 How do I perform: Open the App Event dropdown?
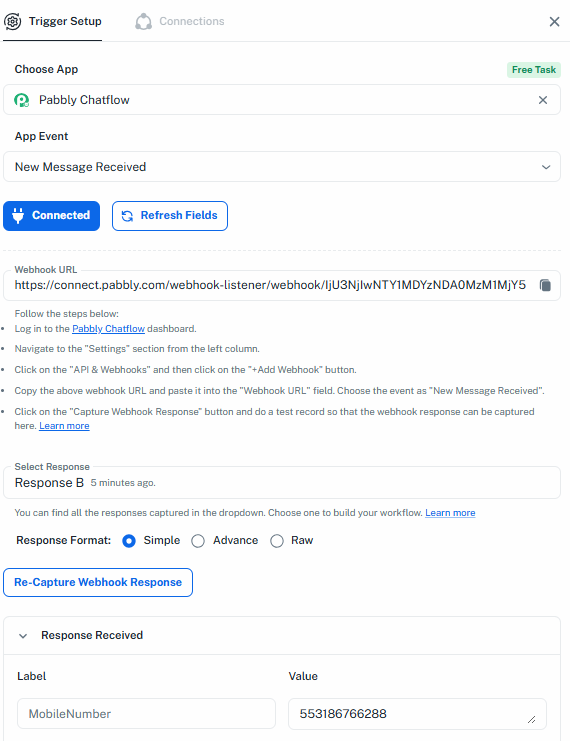tap(282, 167)
